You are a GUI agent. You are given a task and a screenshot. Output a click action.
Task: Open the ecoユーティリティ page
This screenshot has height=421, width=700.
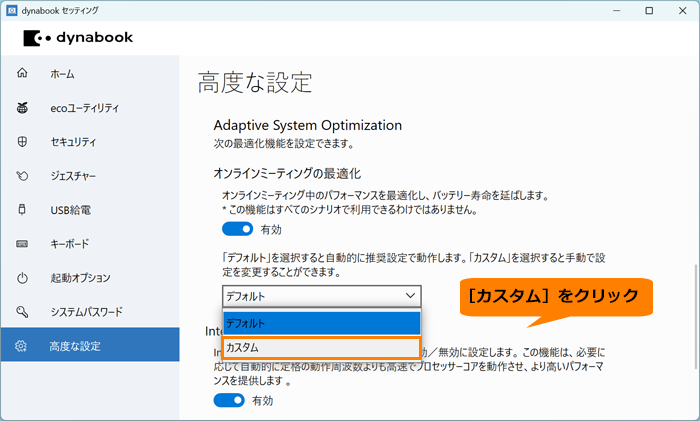click(x=90, y=108)
